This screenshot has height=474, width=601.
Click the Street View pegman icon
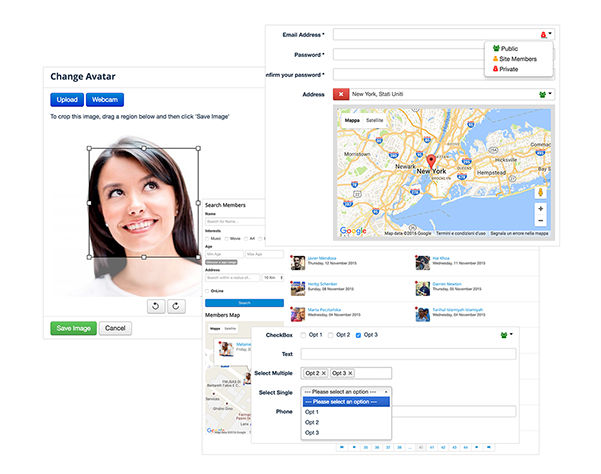click(x=540, y=192)
